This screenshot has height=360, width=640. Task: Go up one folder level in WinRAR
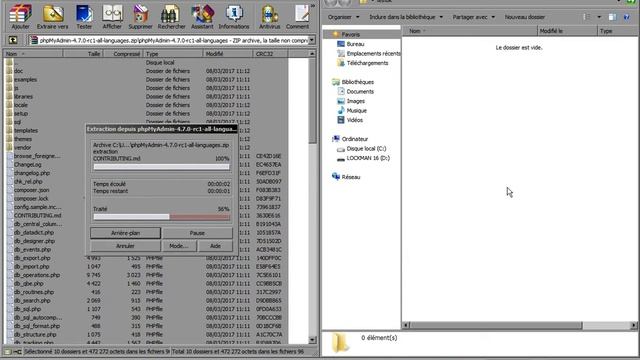(13, 40)
